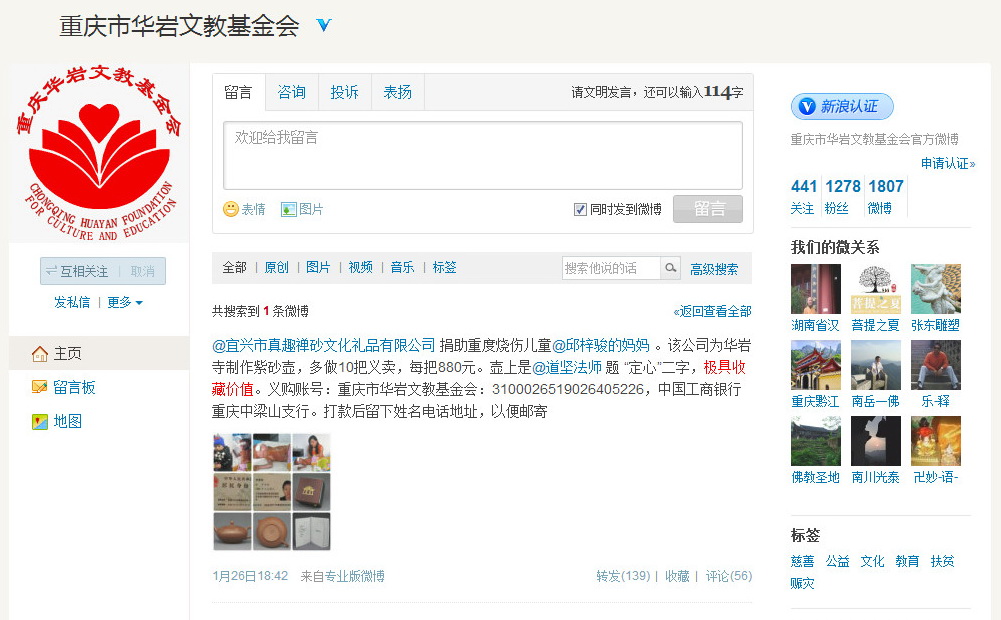
Task: Click the 教育 tag
Action: pos(907,561)
